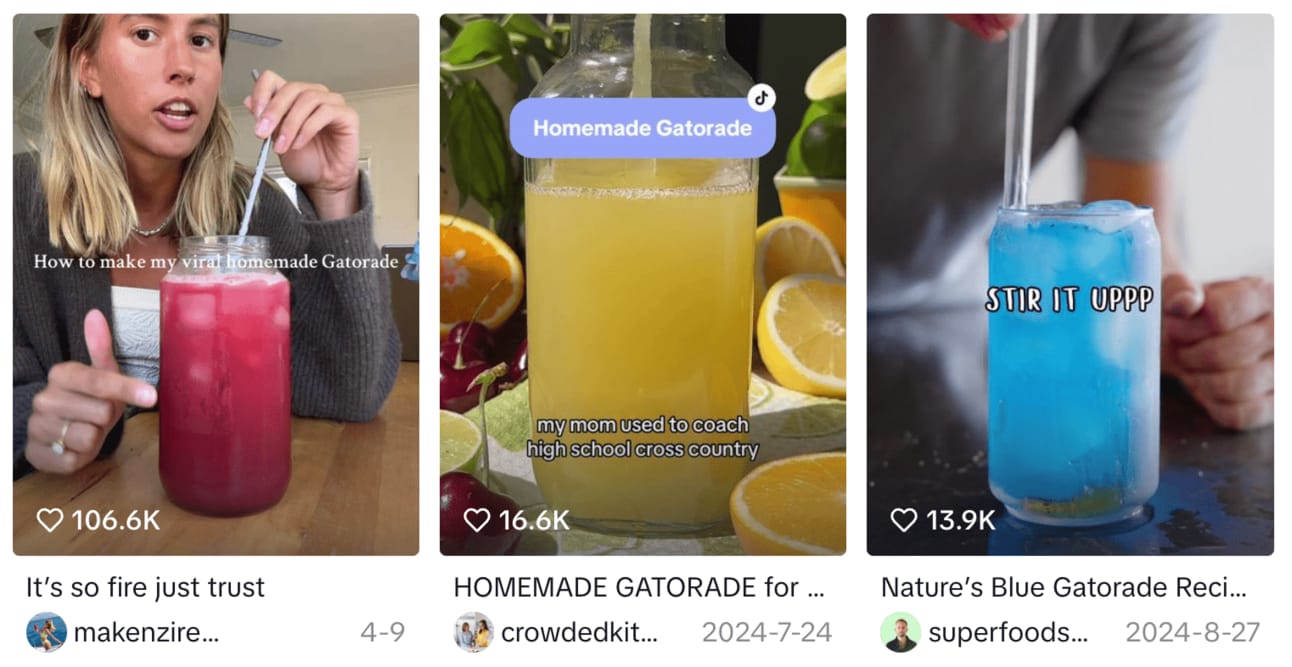Click title "Nature's Blue Gatorade Reci..."
The image size is (1292, 667).
1064,587
